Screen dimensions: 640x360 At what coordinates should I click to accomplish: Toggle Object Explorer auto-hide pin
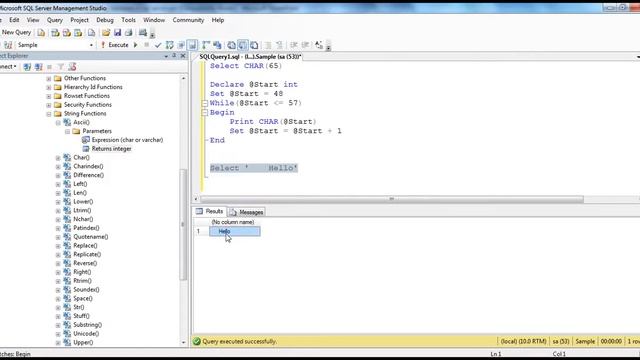tap(174, 56)
